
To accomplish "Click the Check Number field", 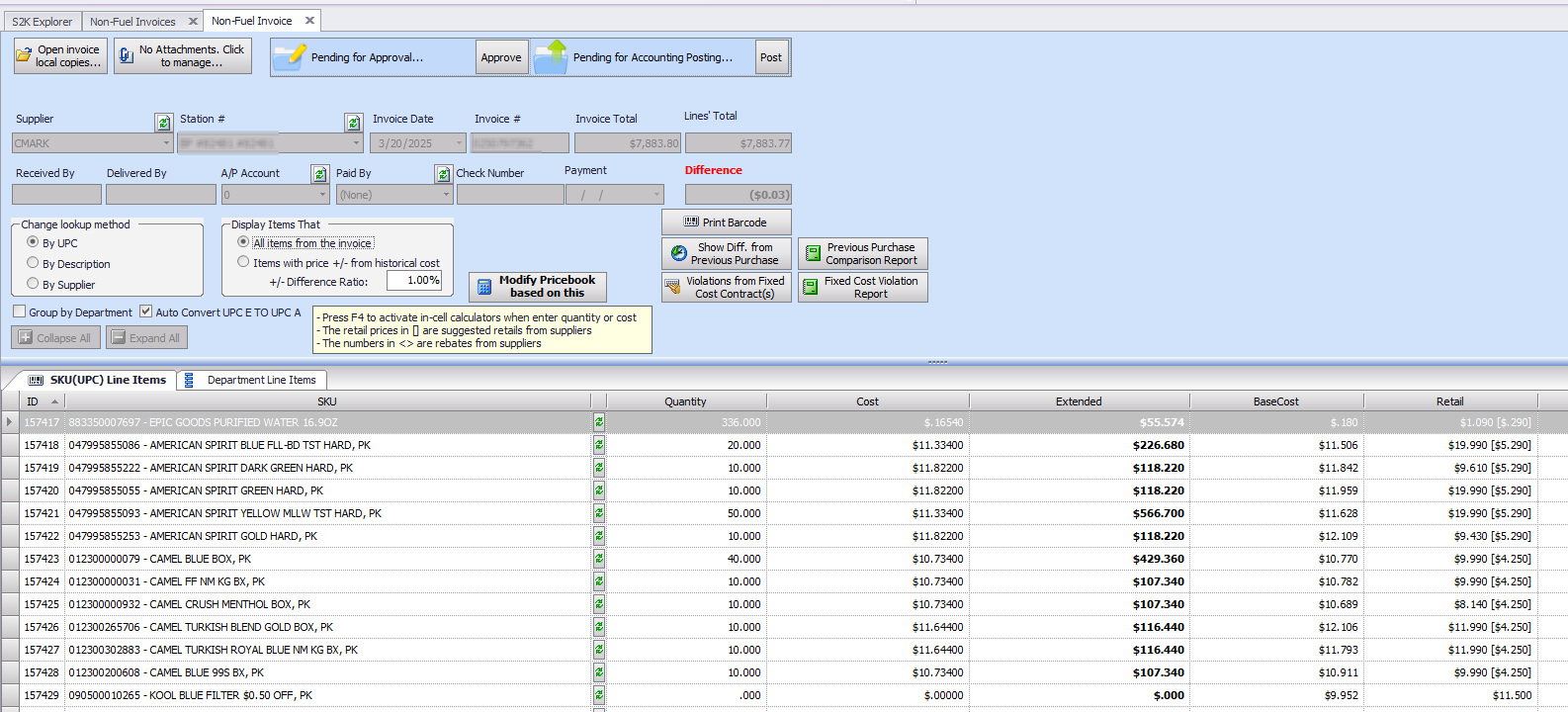I will (510, 195).
